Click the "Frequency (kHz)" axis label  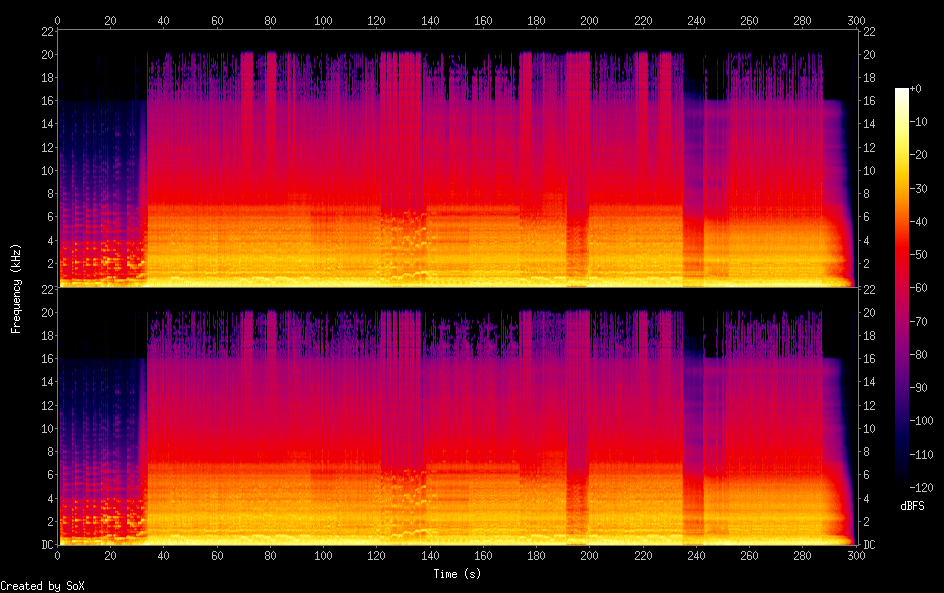tap(16, 288)
